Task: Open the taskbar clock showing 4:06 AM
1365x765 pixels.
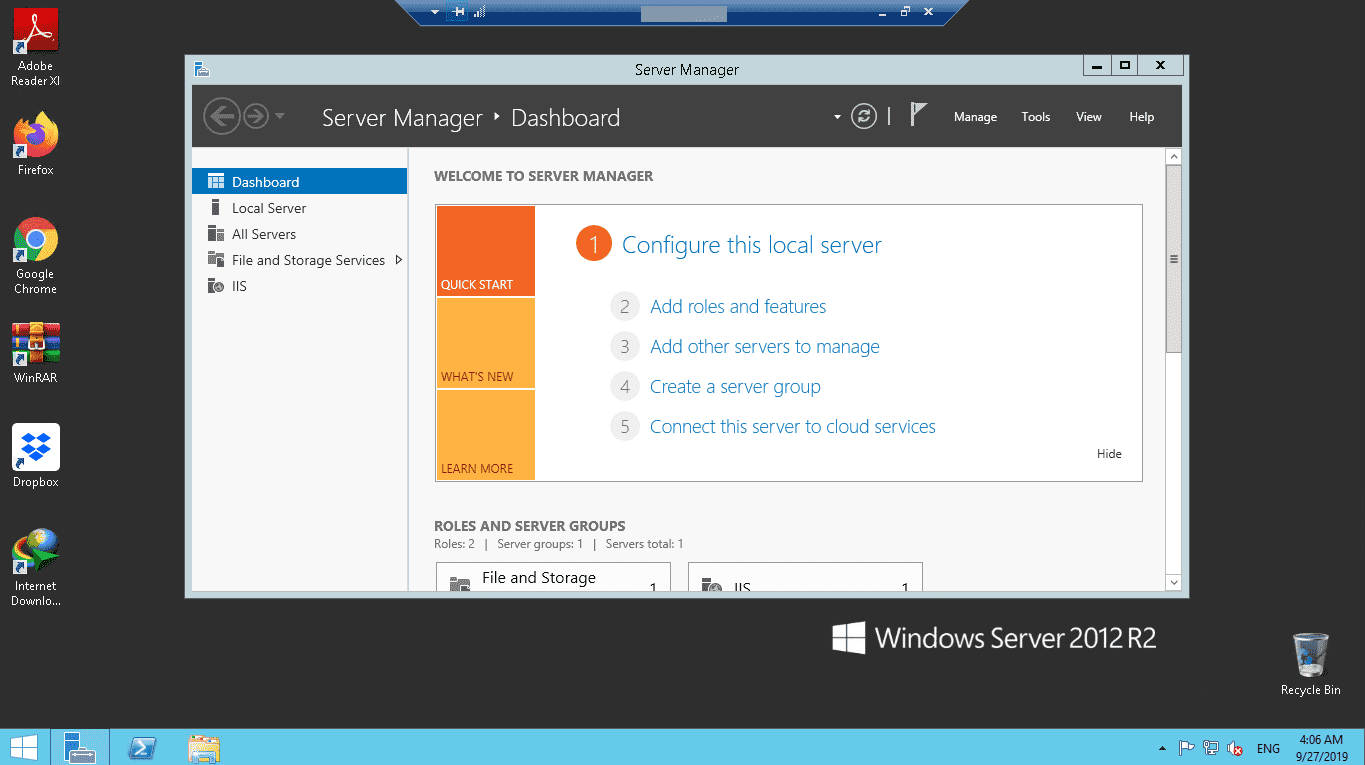Action: point(1320,748)
